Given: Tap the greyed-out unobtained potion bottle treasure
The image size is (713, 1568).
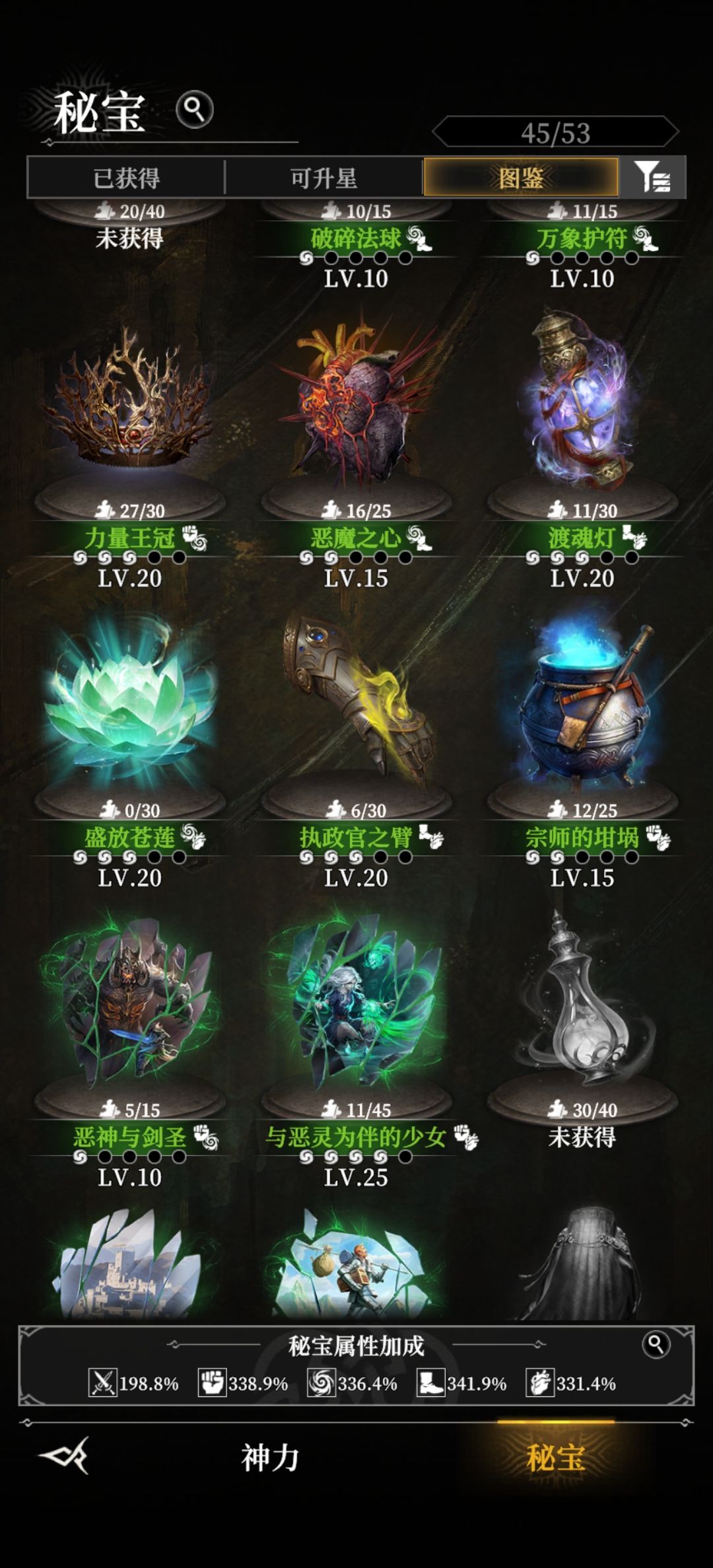Looking at the screenshot, I should [582, 1001].
